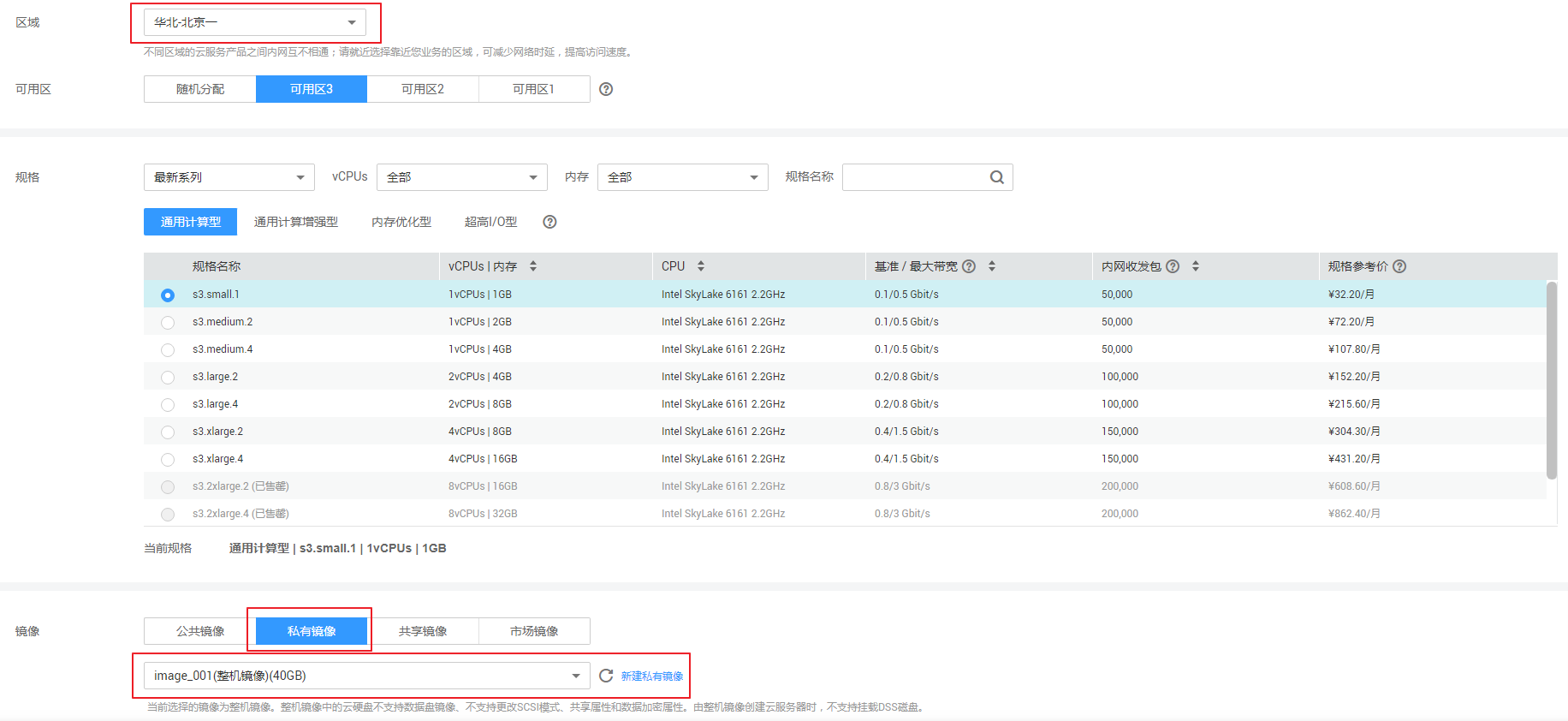
Task: Click price ¥304.30/月 in s3.xlarge.2 row
Action: (1354, 432)
